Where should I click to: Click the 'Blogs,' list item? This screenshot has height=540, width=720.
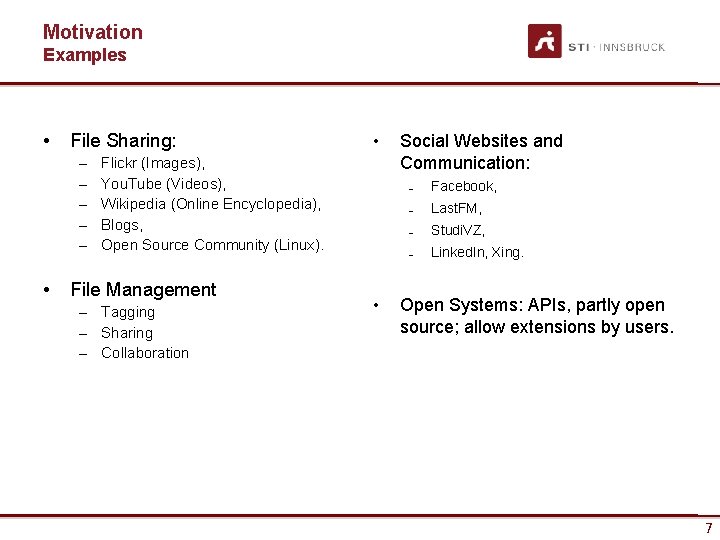pyautogui.click(x=122, y=225)
